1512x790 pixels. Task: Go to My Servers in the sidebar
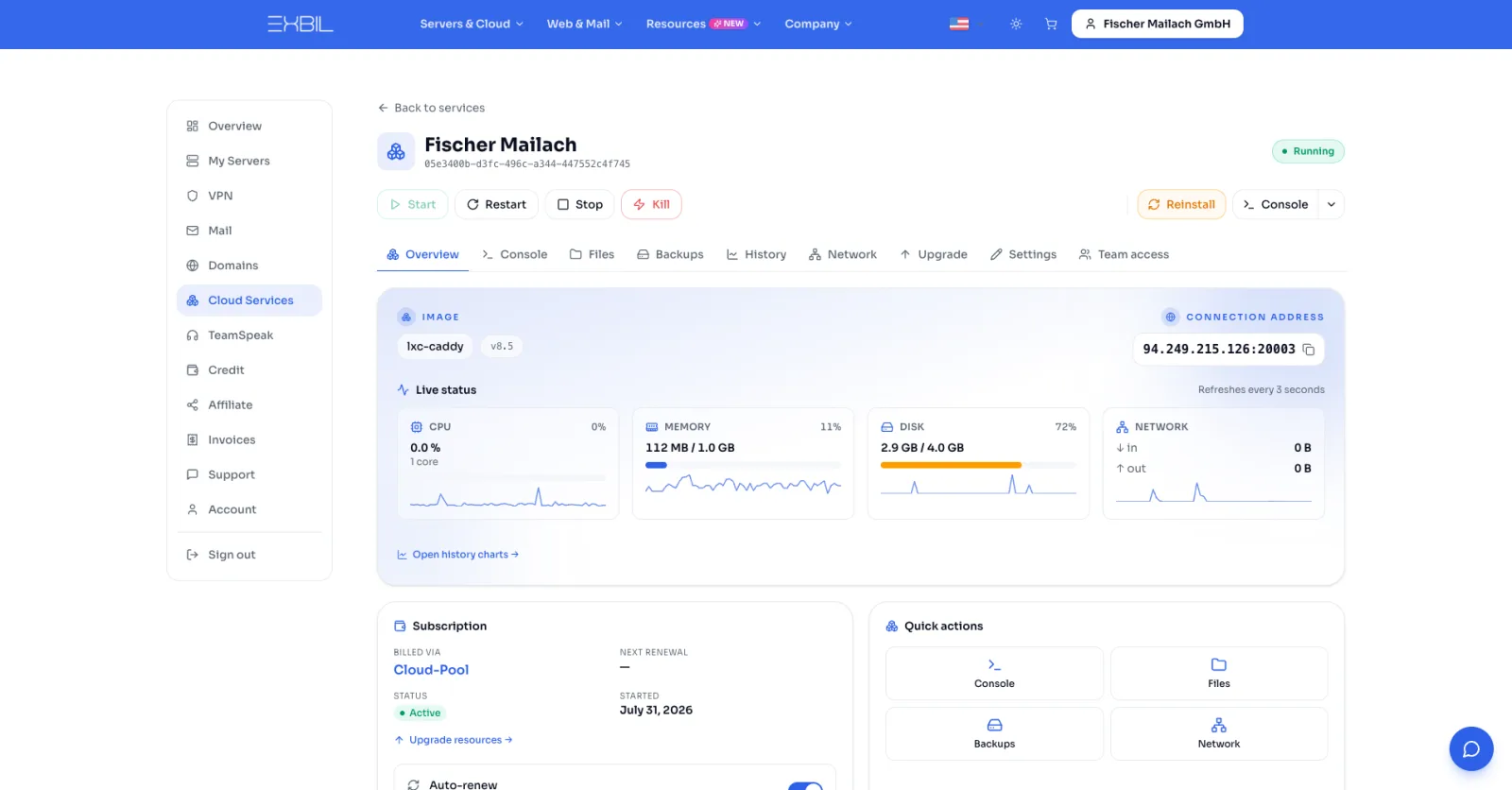(x=249, y=161)
